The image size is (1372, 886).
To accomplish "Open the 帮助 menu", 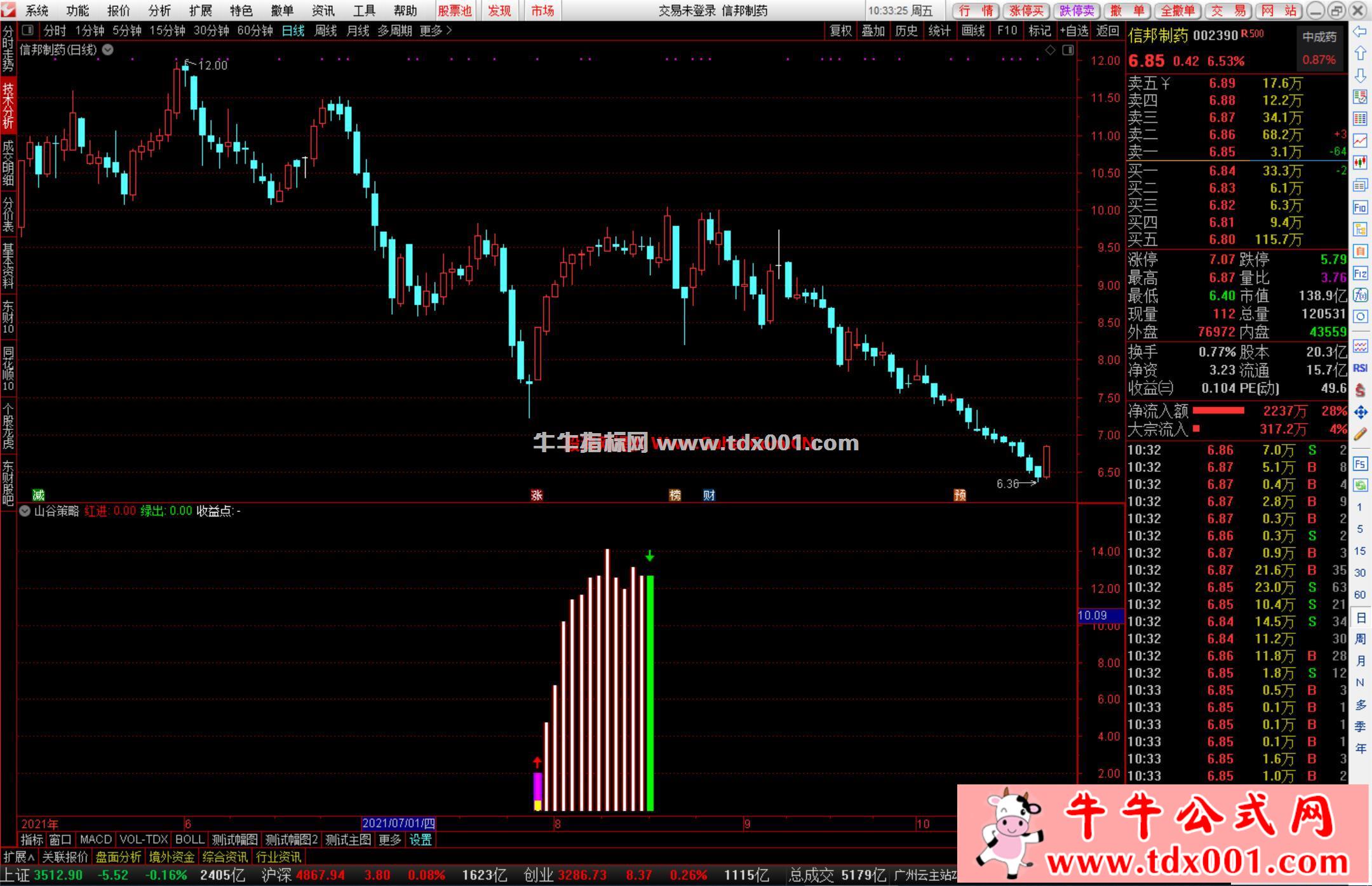I will pos(405,11).
